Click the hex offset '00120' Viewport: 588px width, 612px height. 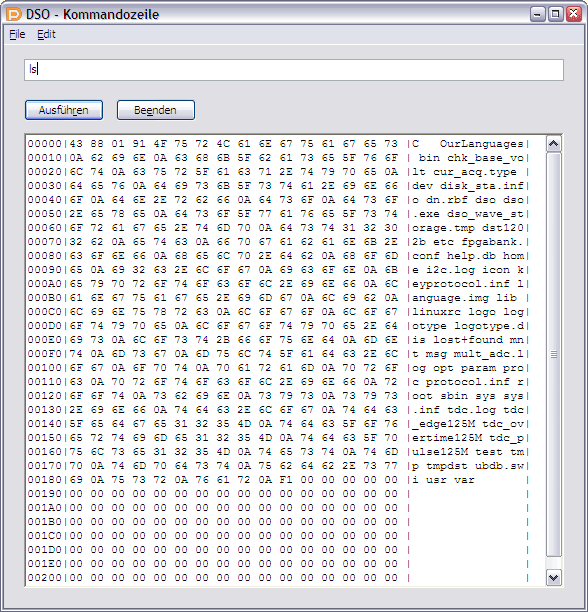44,396
